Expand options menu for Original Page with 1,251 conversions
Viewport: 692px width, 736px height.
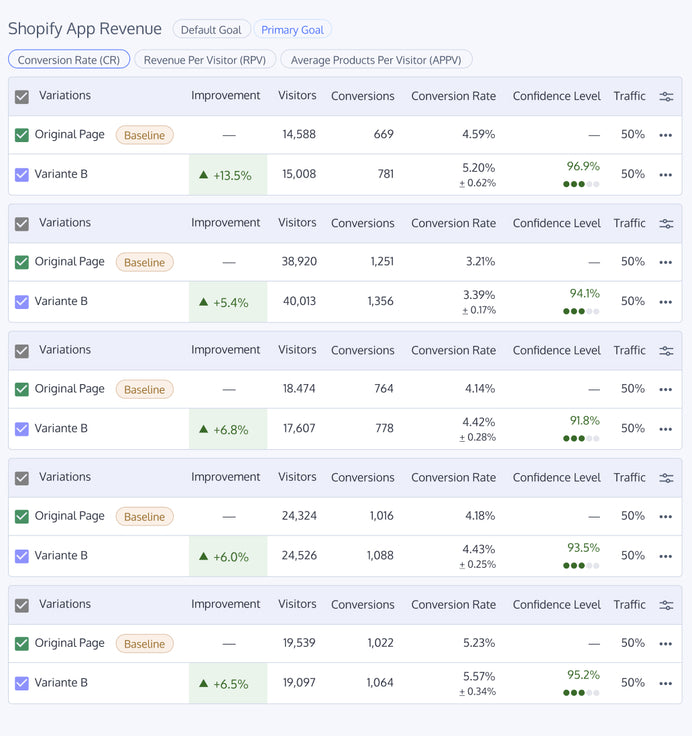[x=666, y=262]
